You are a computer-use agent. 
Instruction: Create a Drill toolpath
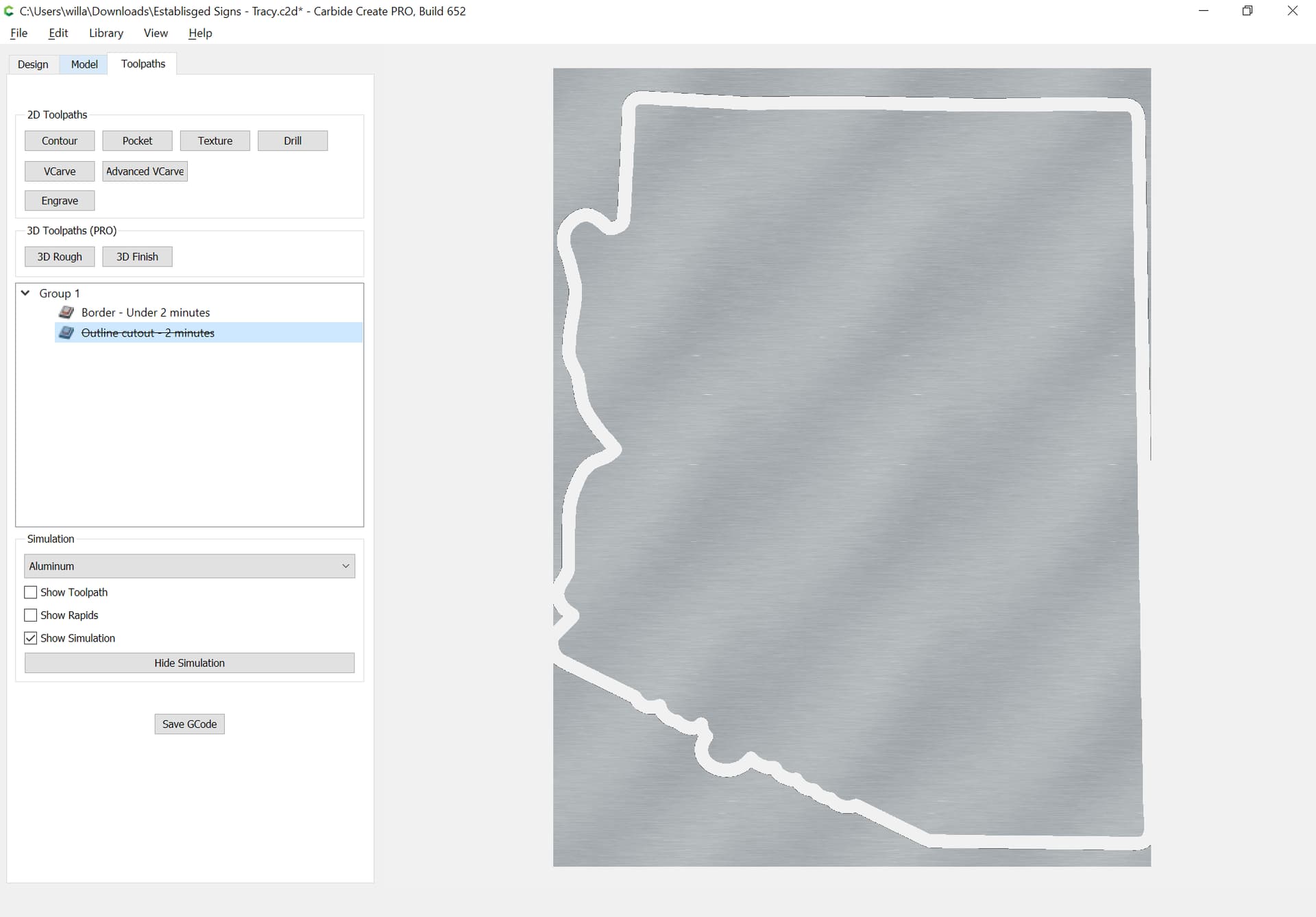click(293, 140)
